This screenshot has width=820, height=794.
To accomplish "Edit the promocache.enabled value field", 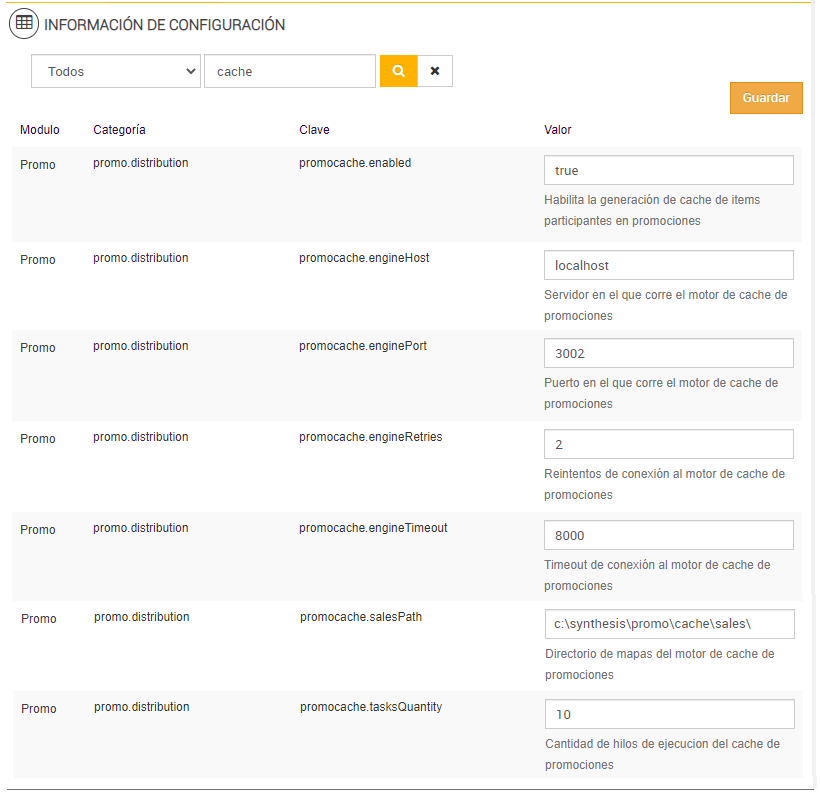I will click(x=668, y=170).
